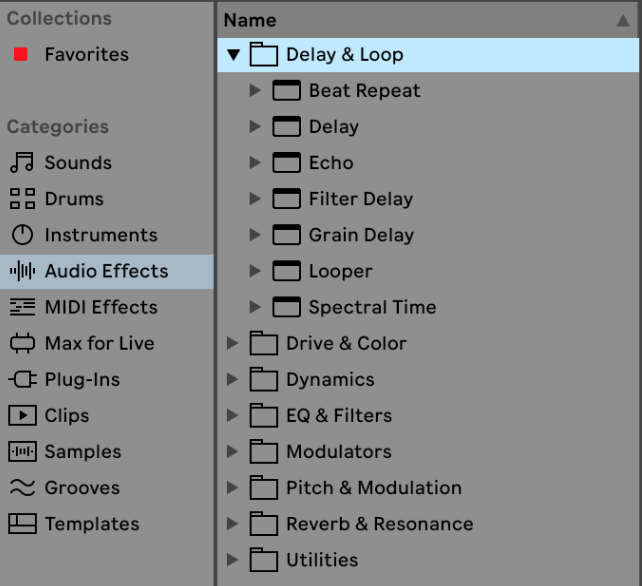642x586 pixels.
Task: Select the Samples waveform icon
Action: coord(22,452)
